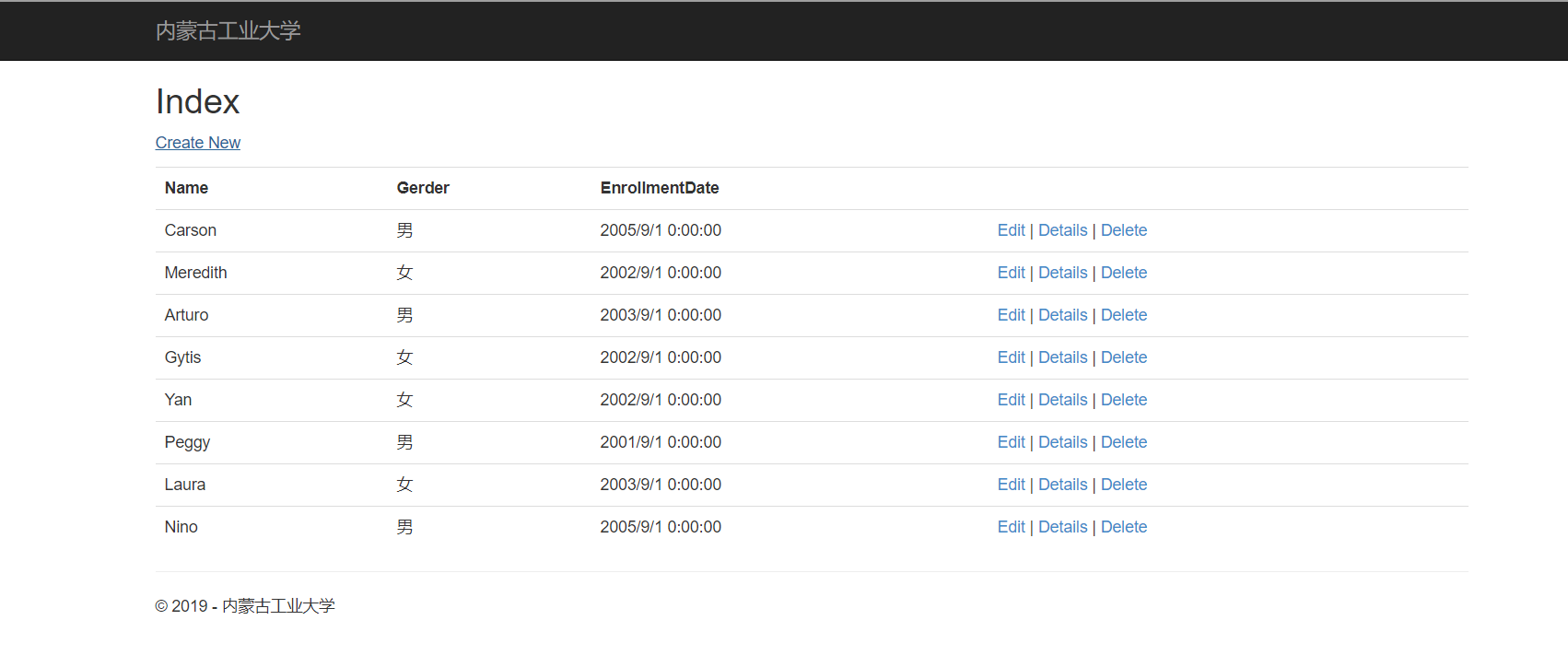Show Details for Gytis
This screenshot has height=667, width=1568.
pos(1062,357)
